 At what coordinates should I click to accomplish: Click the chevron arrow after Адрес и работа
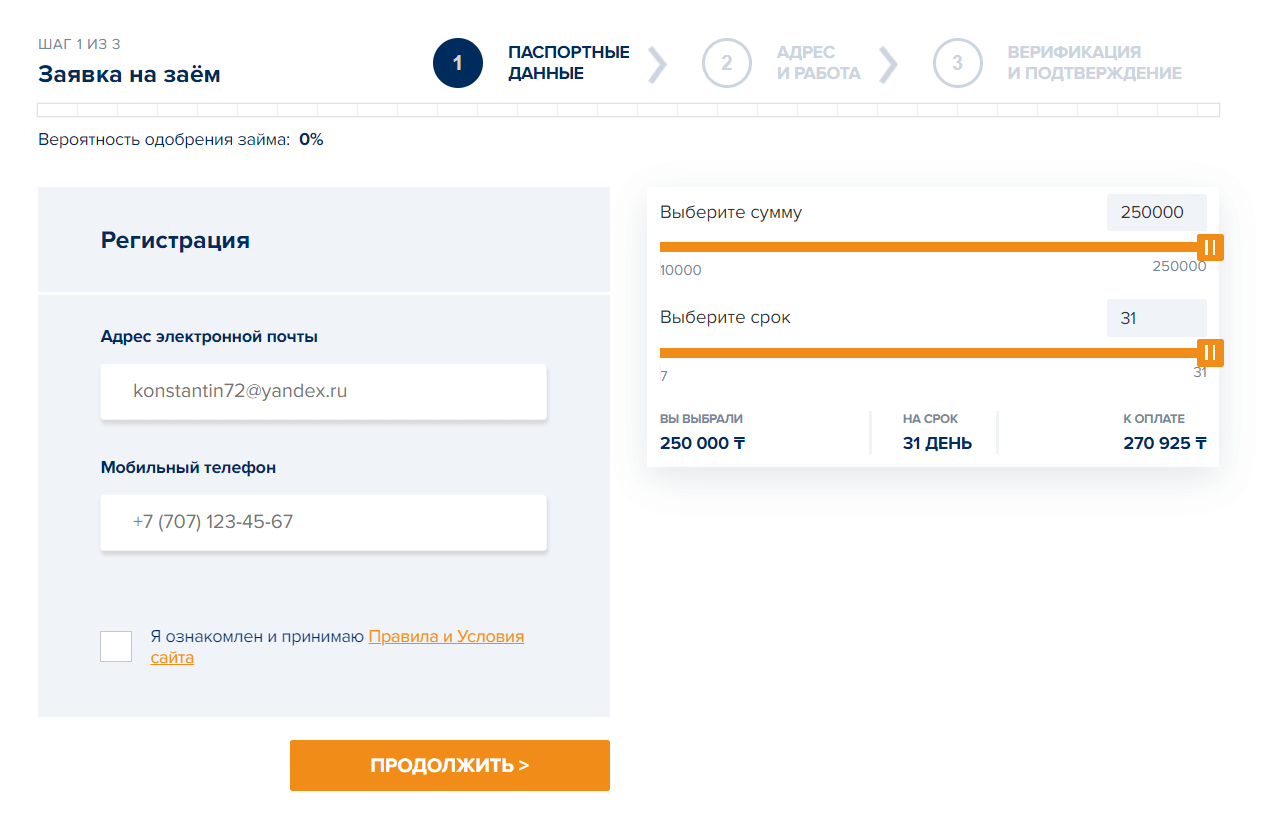point(889,62)
